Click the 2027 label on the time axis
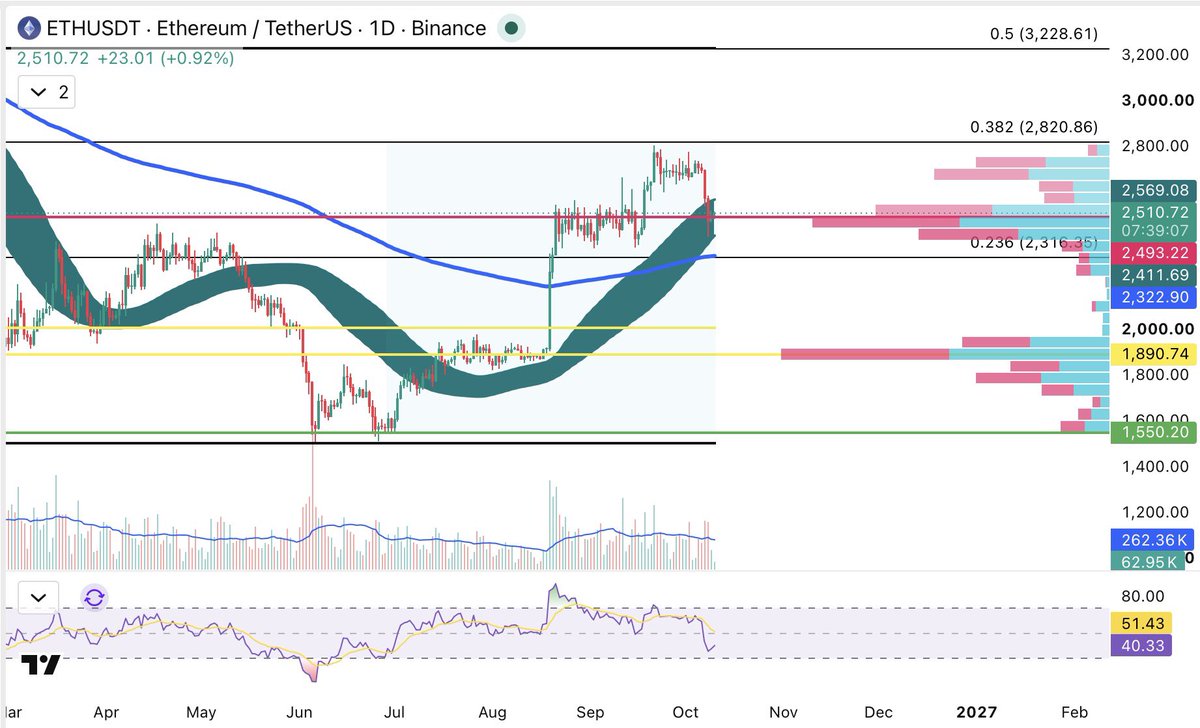This screenshot has height=728, width=1200. coord(976,712)
